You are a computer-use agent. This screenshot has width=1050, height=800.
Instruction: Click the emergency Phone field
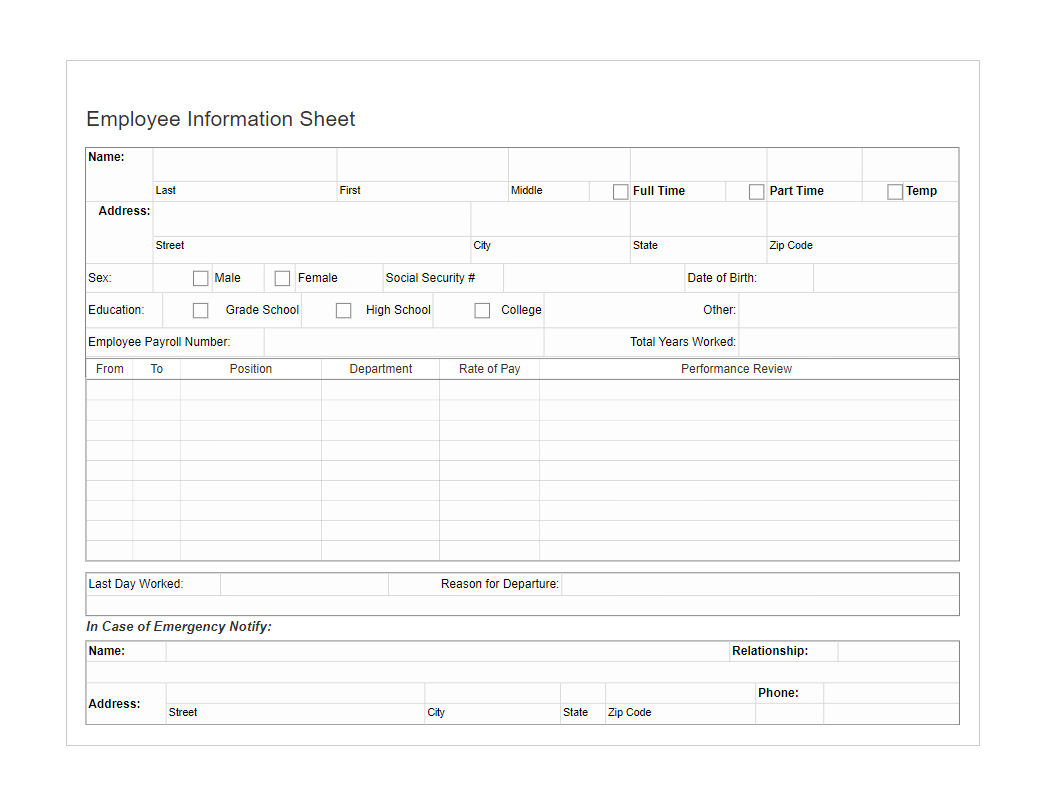(x=891, y=694)
